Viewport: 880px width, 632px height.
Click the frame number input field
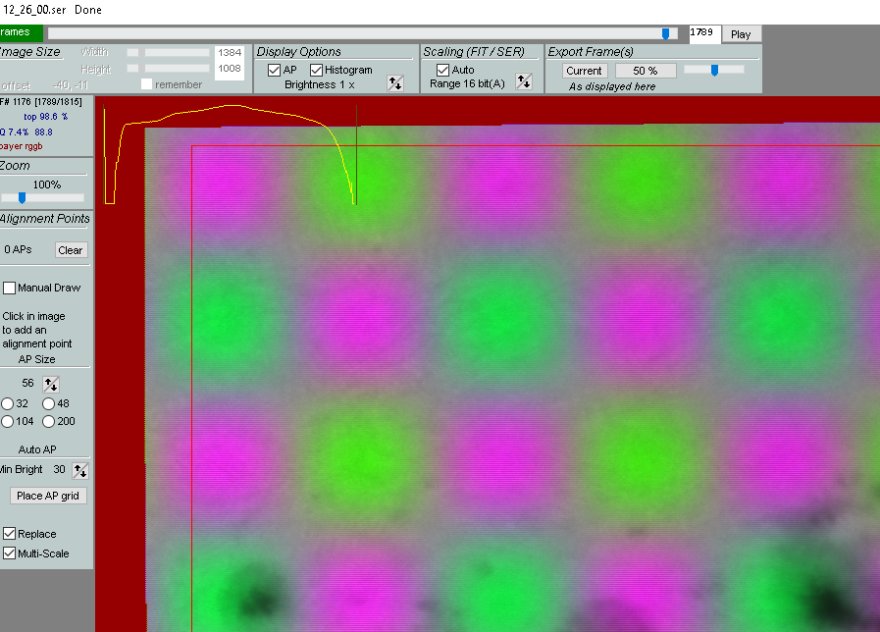(x=704, y=34)
